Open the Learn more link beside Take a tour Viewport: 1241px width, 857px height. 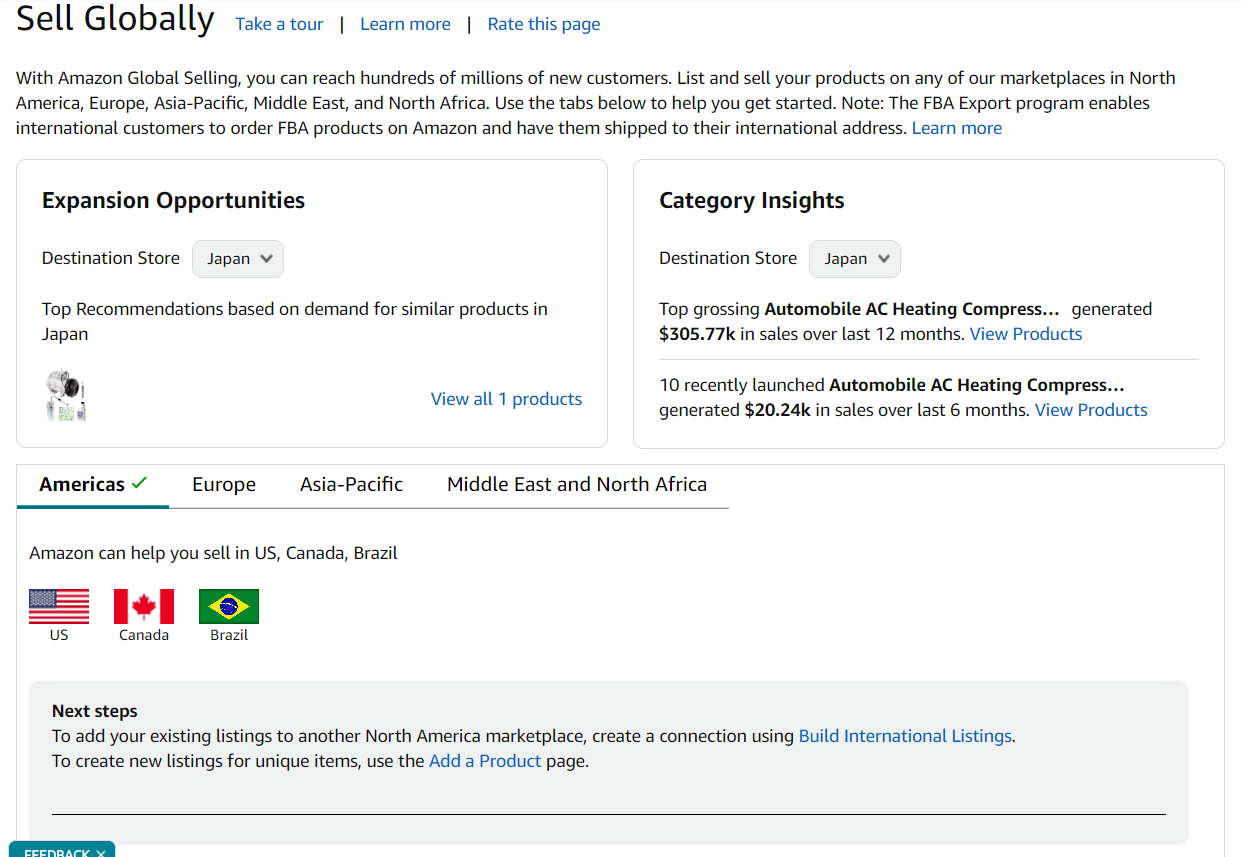[405, 24]
